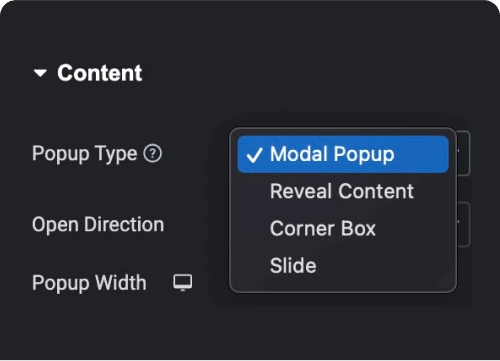Select the Modal Popup option
Viewport: 500px width, 361px height.
(332, 154)
